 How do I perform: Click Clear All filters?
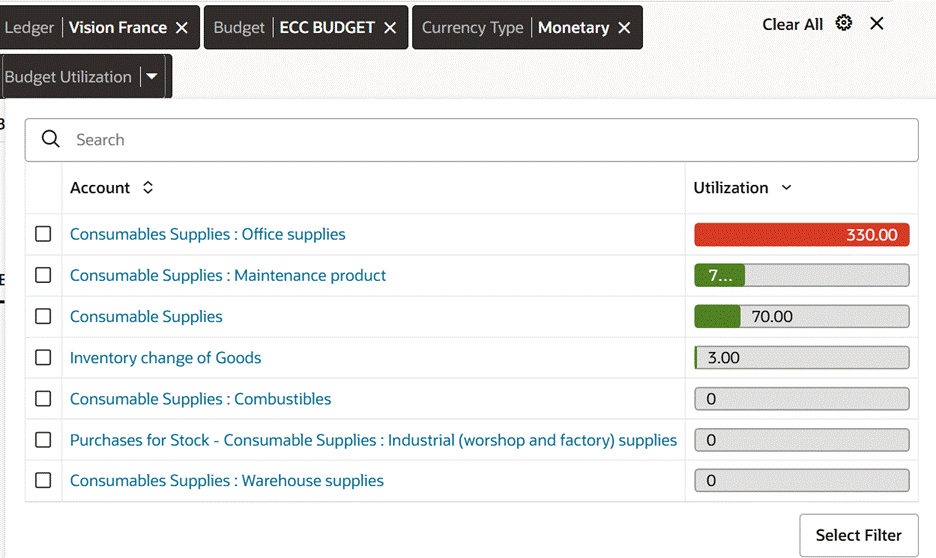[x=792, y=24]
